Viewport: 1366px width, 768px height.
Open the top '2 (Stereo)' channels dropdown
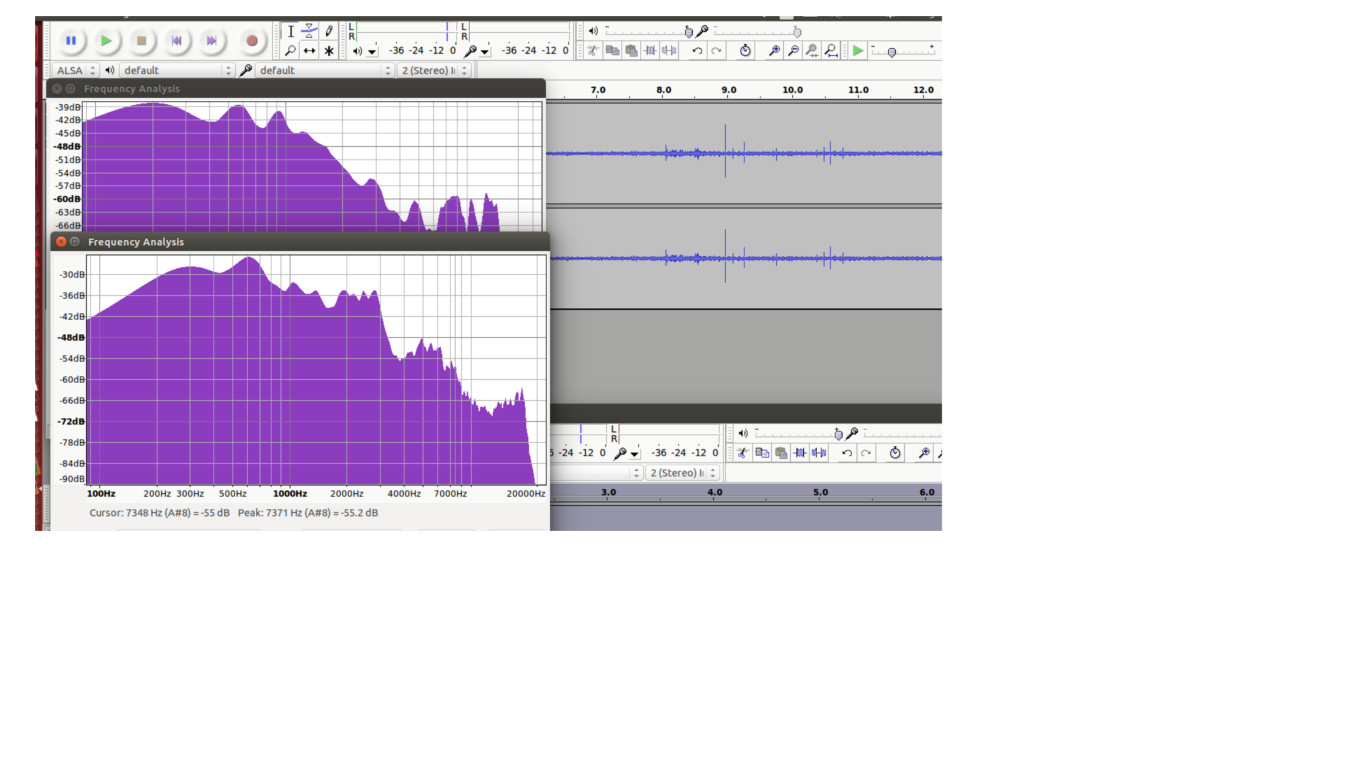pos(434,70)
